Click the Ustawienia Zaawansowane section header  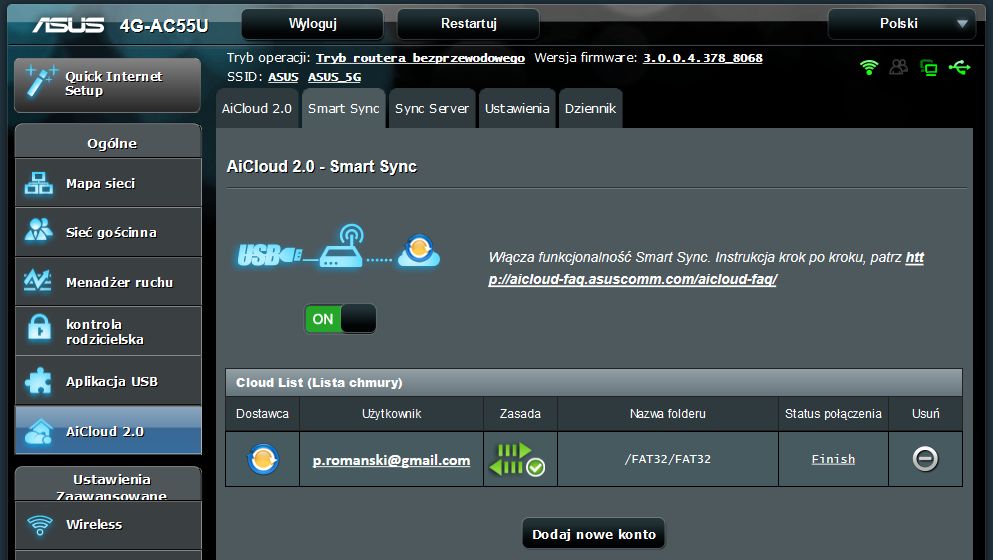pos(108,485)
